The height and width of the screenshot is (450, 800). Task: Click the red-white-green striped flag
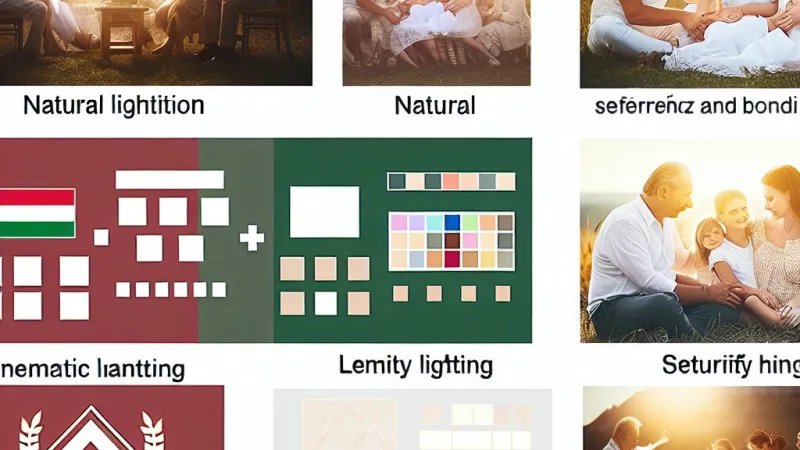[37, 213]
